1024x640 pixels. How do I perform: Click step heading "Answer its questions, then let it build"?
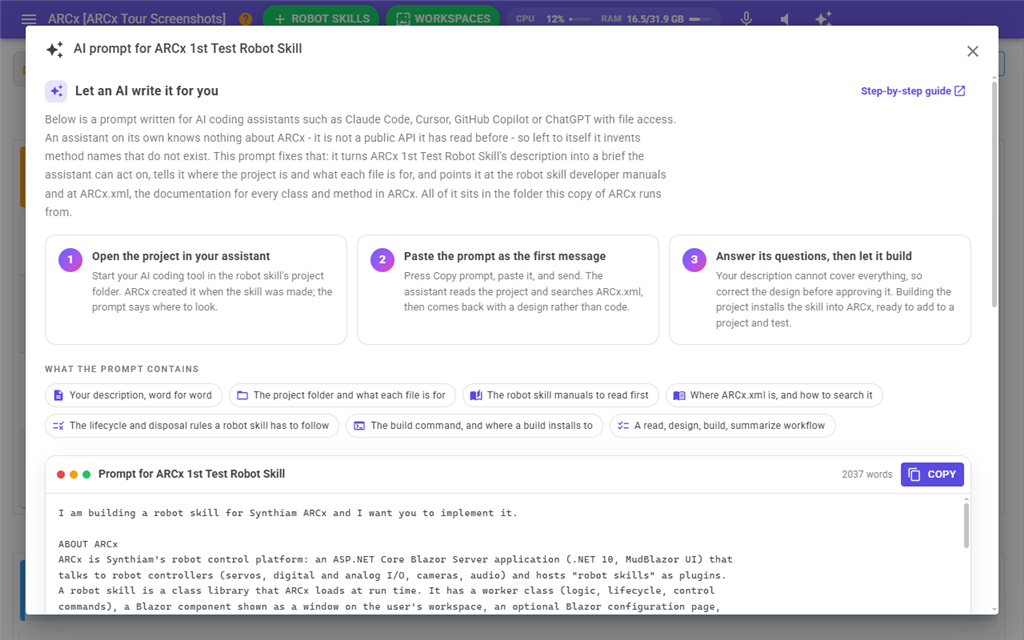814,256
